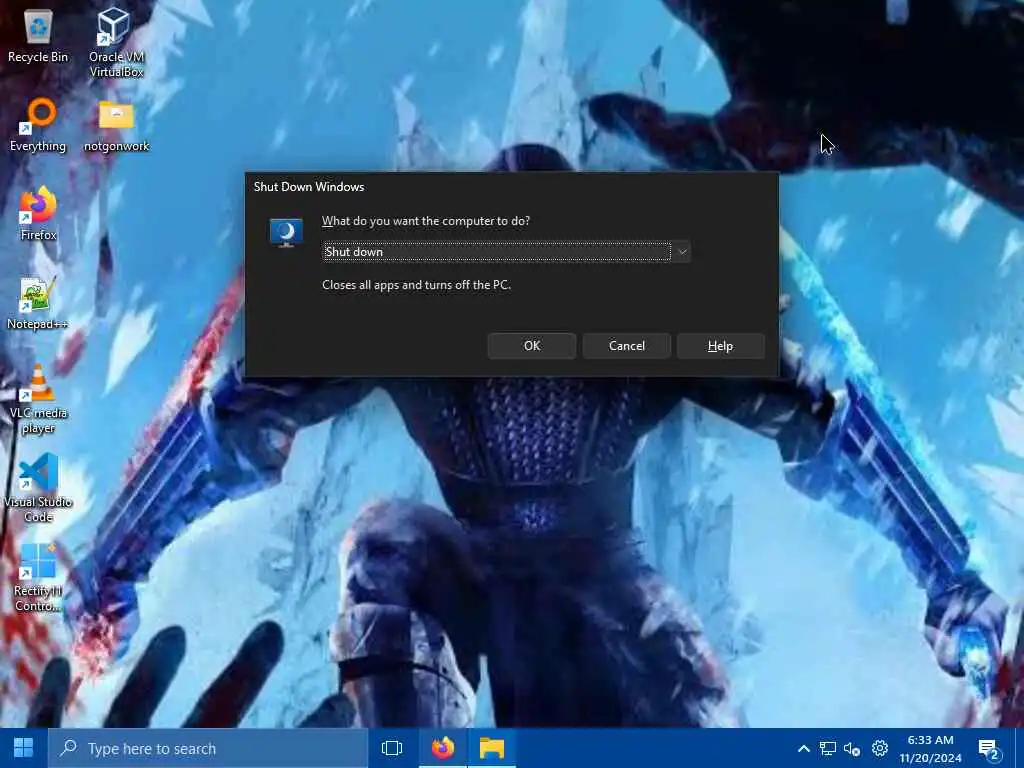Show hidden system tray icons

coord(804,748)
